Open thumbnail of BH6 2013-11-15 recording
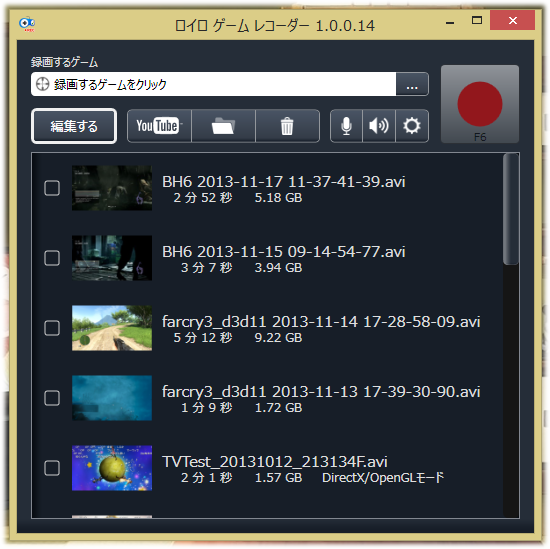The height and width of the screenshot is (549, 550). 112,258
